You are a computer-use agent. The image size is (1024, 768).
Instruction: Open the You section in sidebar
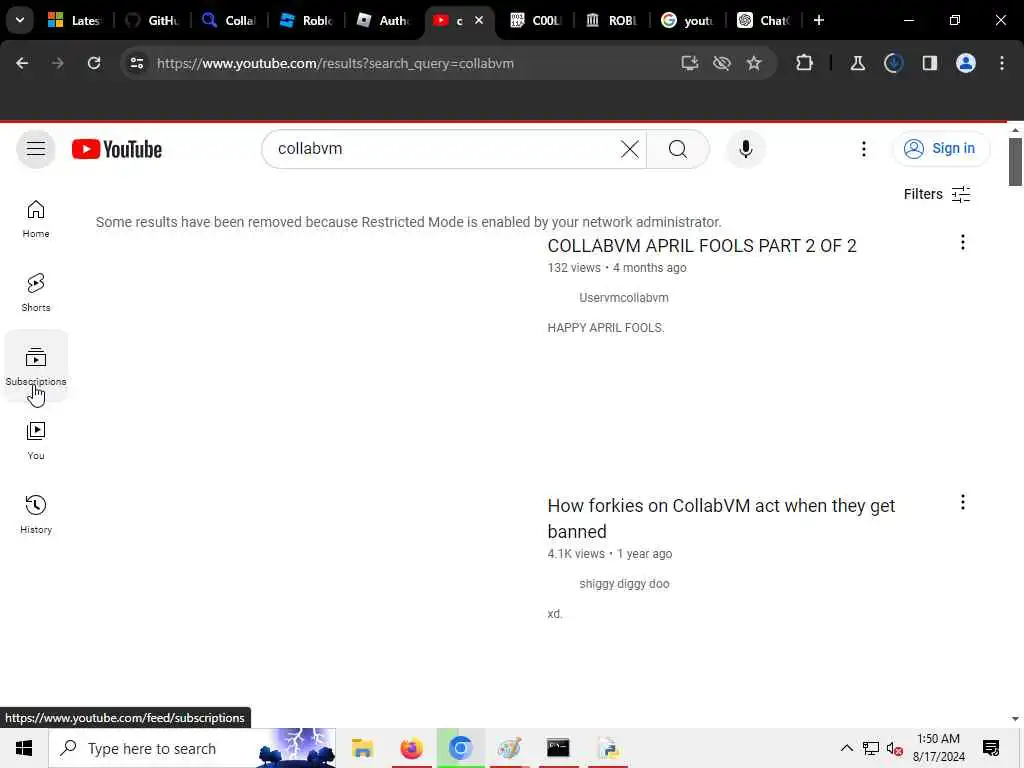tap(36, 441)
